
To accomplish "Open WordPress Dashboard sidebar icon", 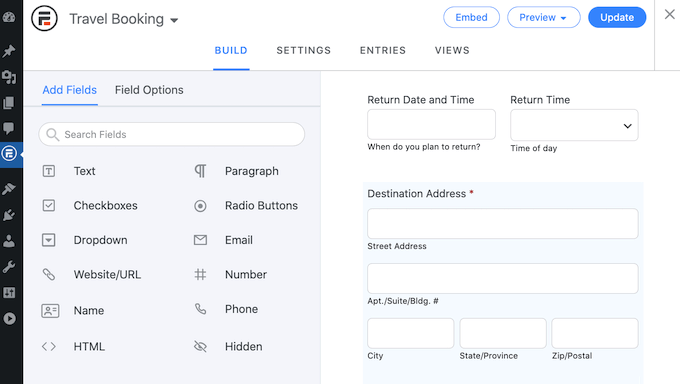I will coord(9,17).
